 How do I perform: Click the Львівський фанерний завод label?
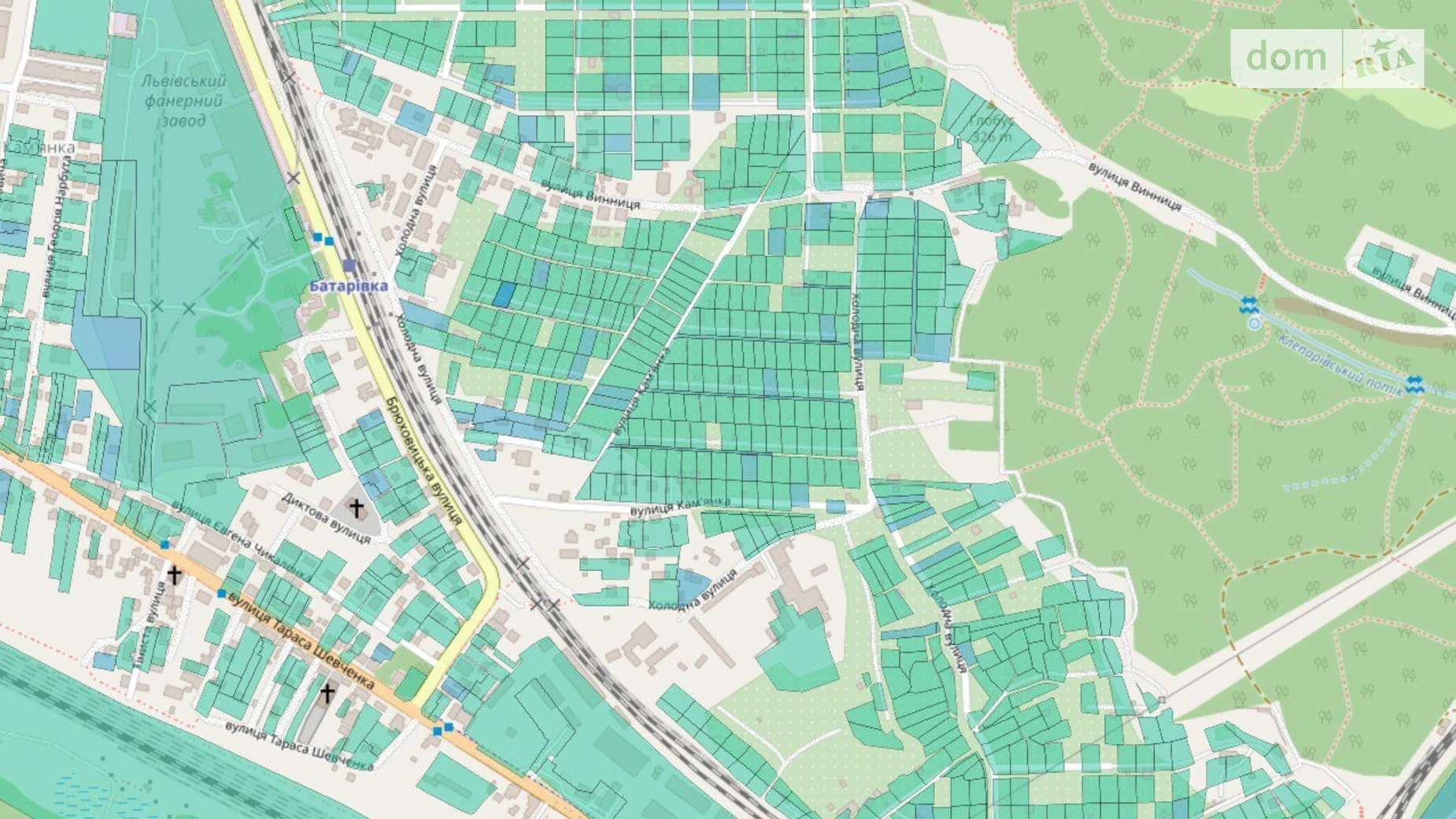point(184,101)
